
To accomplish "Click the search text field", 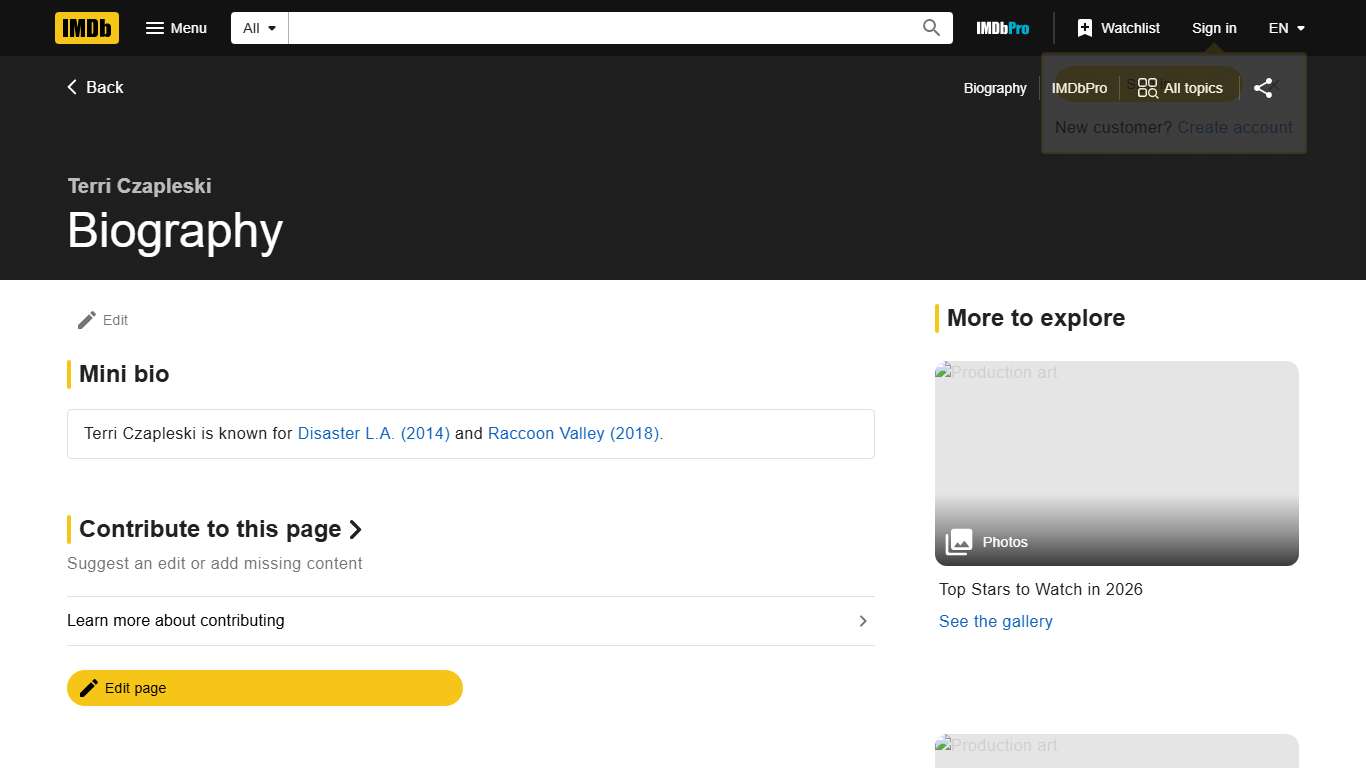I will click(600, 28).
